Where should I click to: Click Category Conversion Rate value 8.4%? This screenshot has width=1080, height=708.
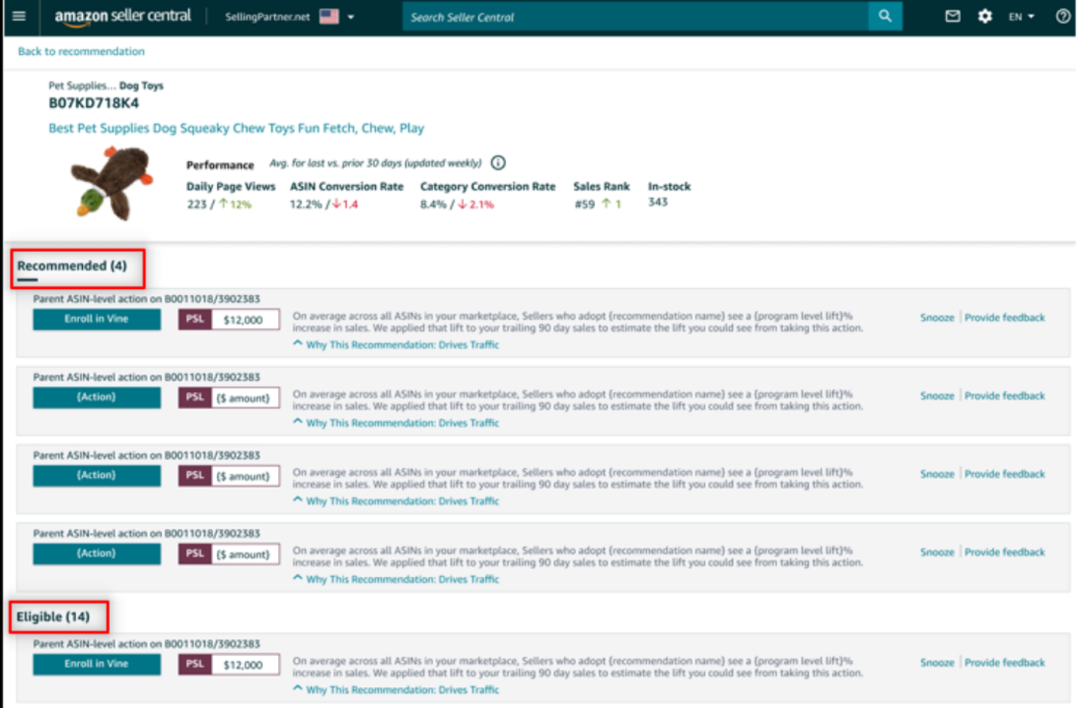(x=433, y=205)
